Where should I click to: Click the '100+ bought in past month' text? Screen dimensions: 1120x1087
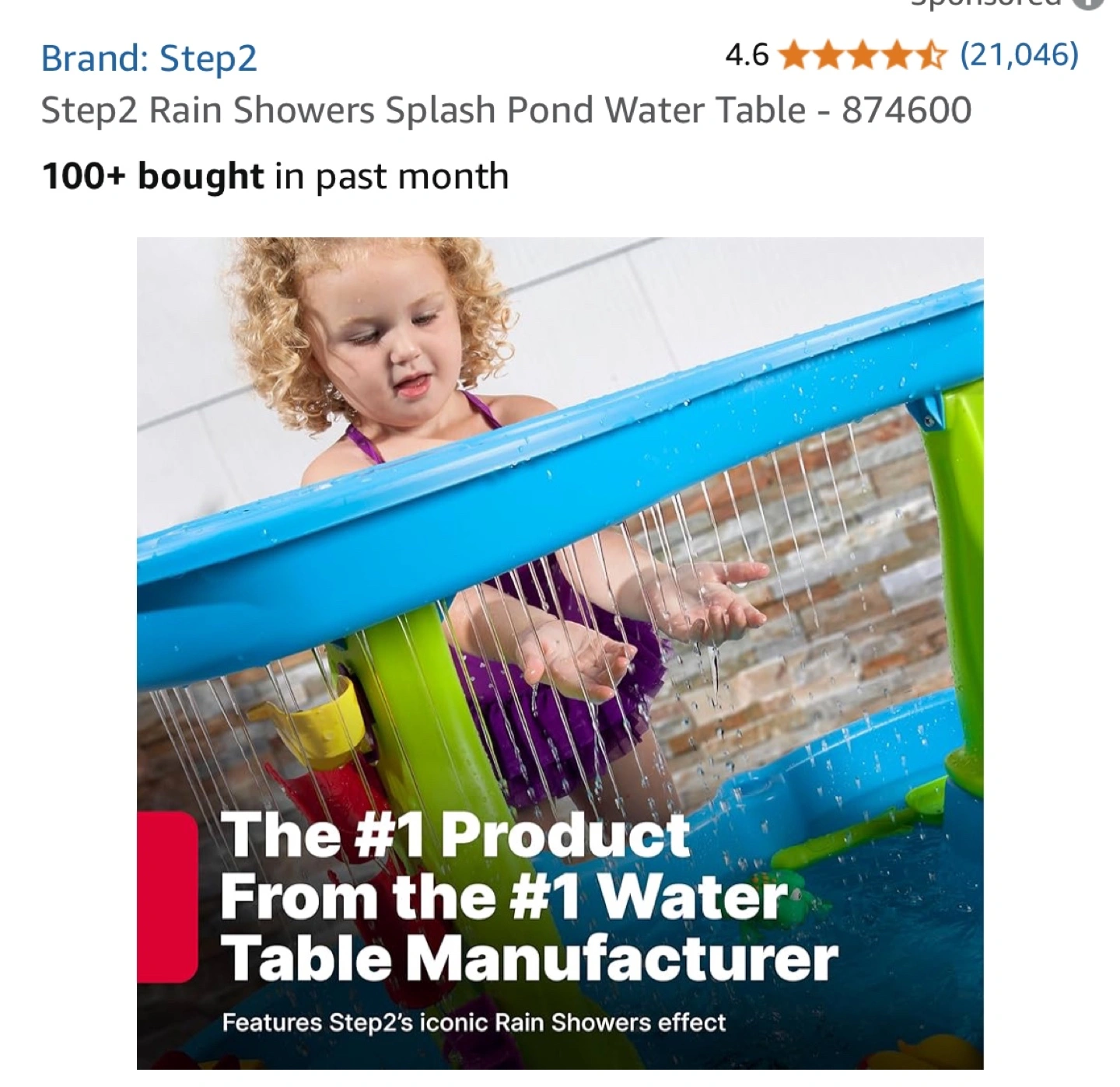point(275,177)
